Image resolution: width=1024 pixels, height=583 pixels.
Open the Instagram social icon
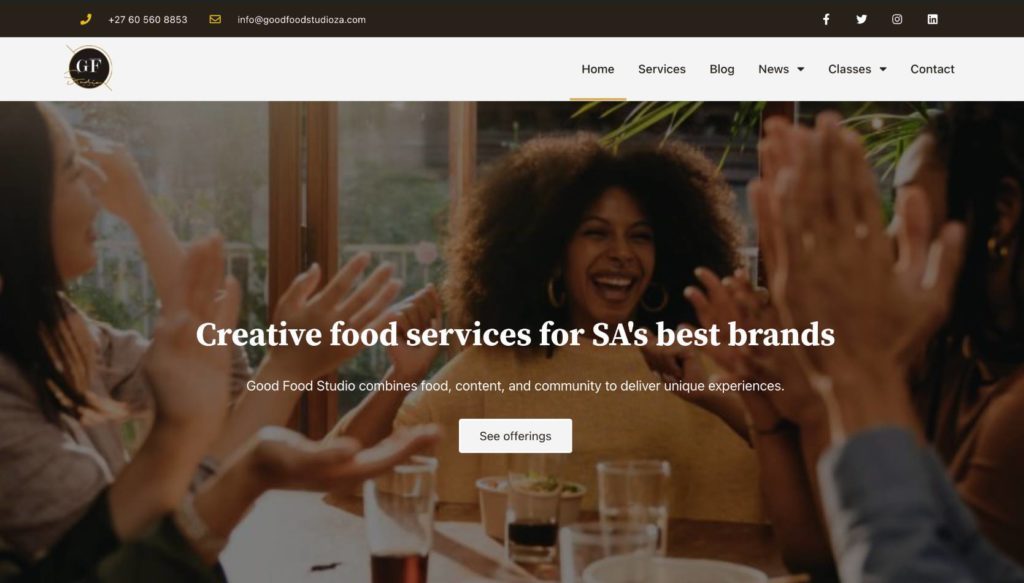pyautogui.click(x=897, y=20)
